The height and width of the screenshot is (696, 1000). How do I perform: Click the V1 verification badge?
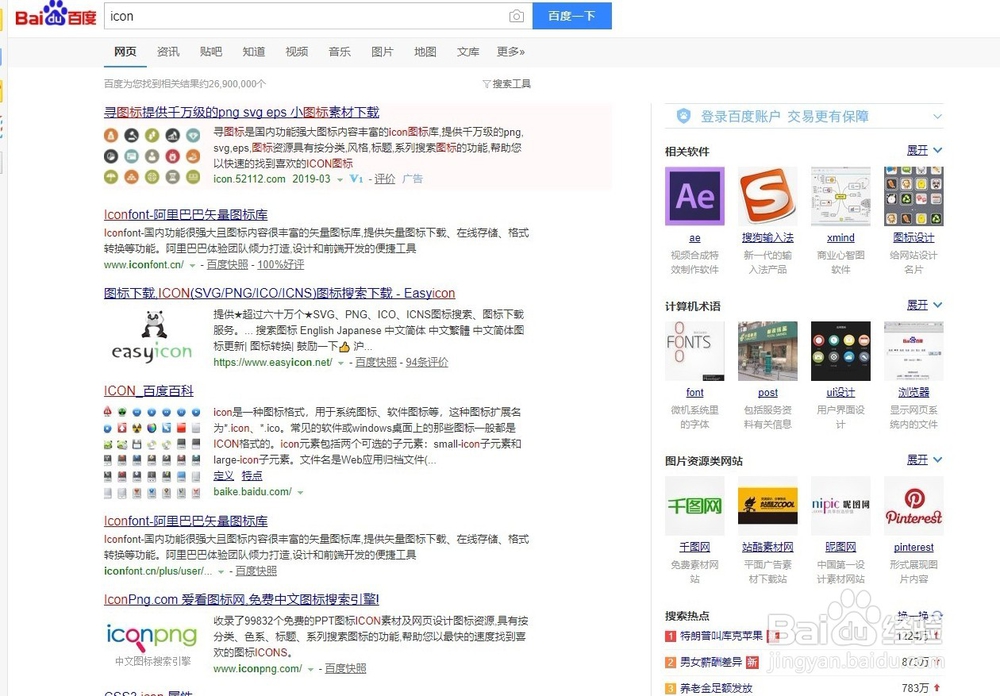356,179
